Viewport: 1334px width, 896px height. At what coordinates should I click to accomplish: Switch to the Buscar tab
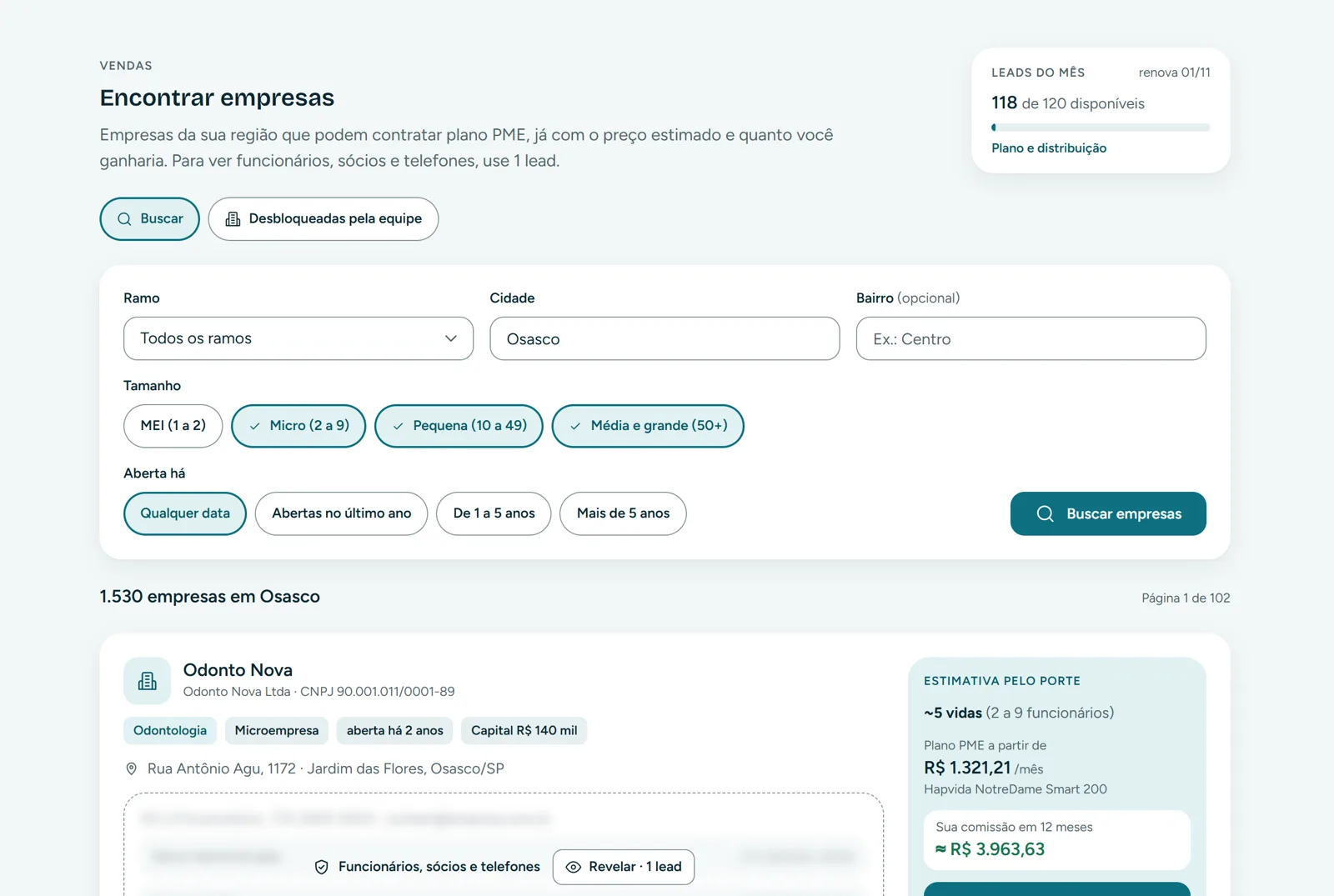coord(149,219)
